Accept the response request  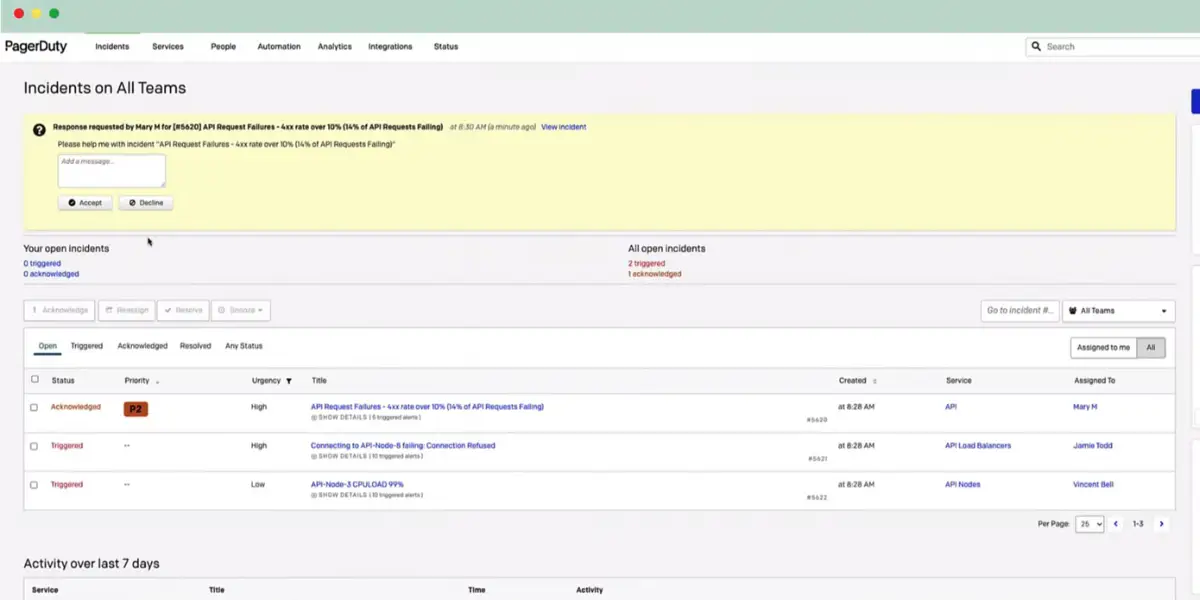tap(85, 203)
